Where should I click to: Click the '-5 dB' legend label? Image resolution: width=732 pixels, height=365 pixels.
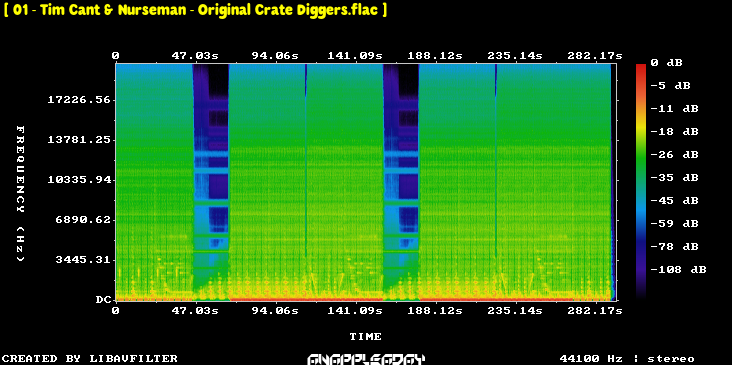point(670,85)
